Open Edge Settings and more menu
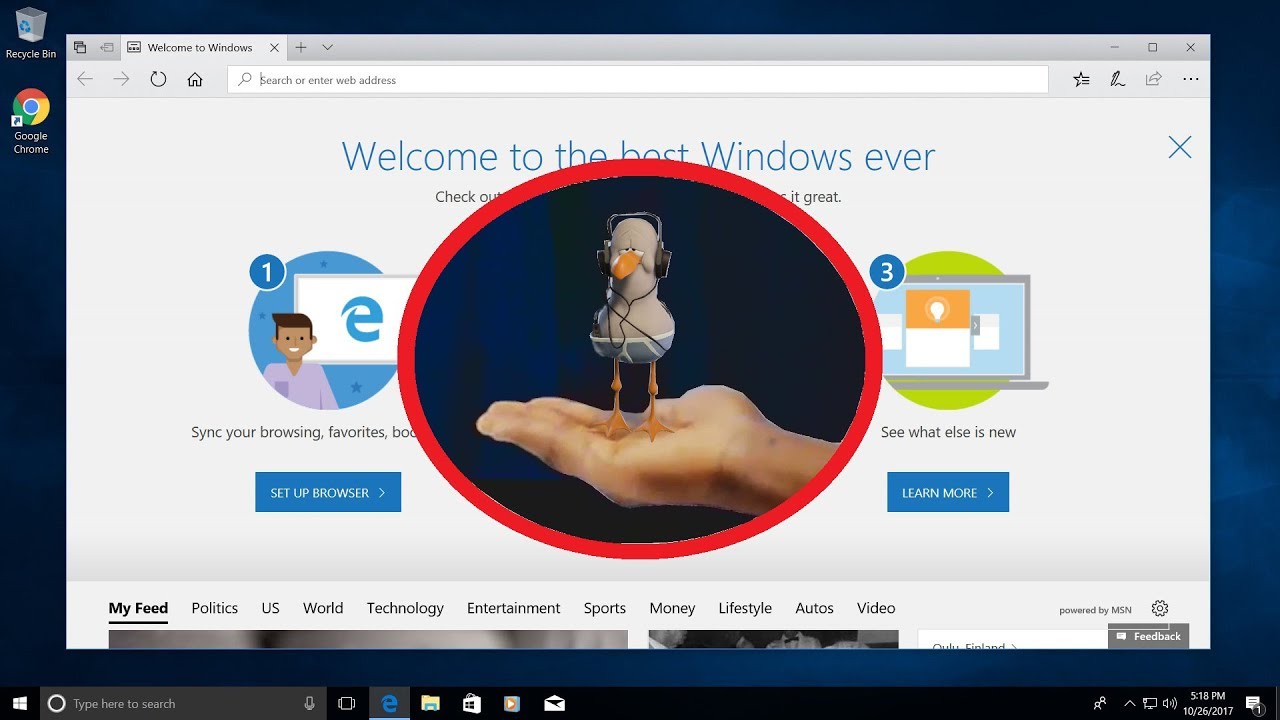This screenshot has height=720, width=1280. coord(1190,79)
